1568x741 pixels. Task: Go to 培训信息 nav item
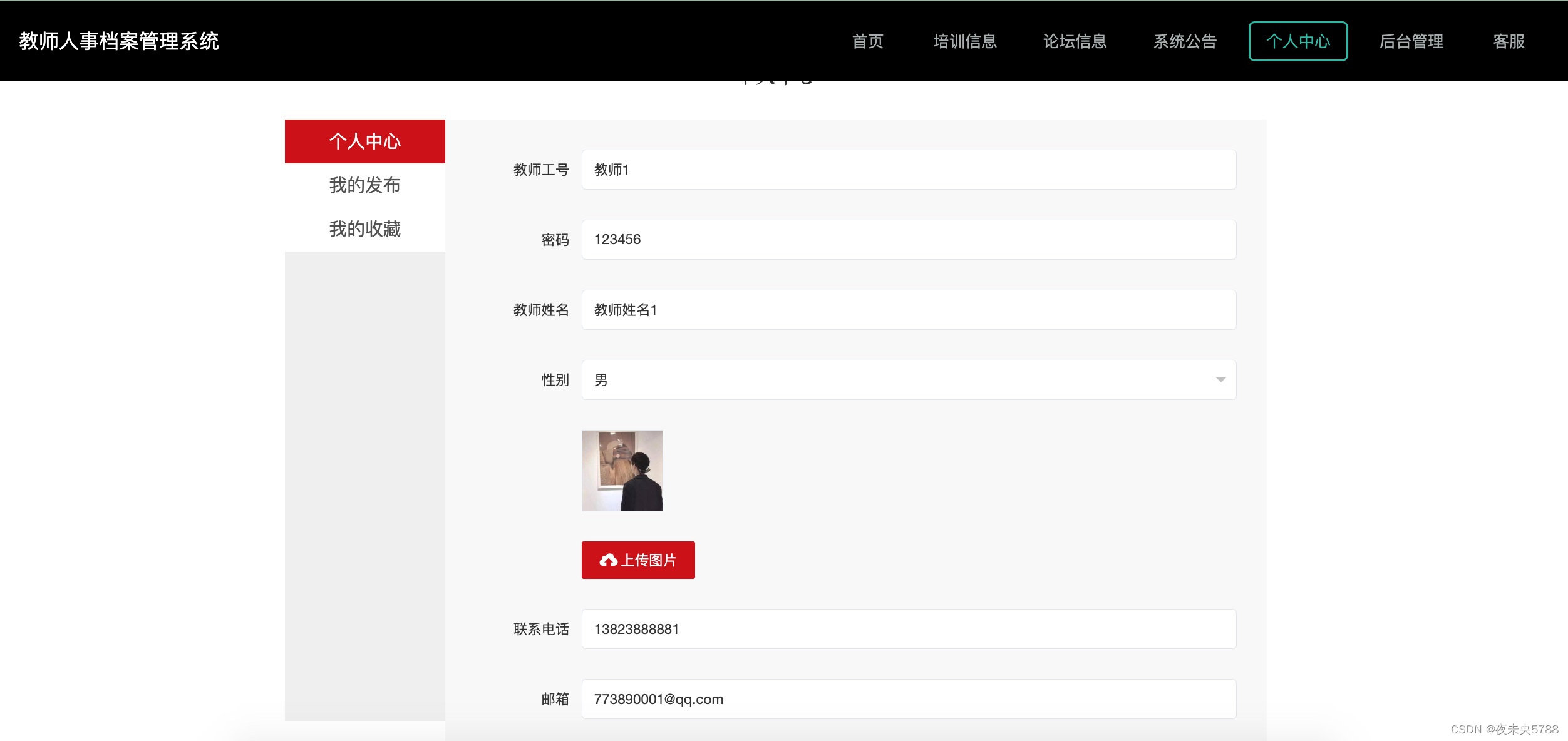[964, 41]
